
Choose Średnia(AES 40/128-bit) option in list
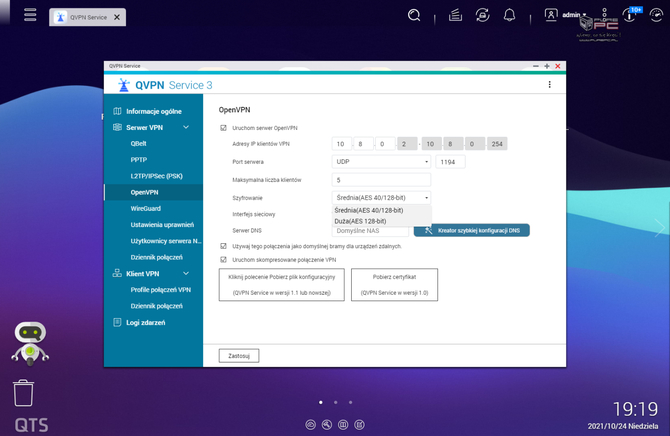click(x=382, y=210)
